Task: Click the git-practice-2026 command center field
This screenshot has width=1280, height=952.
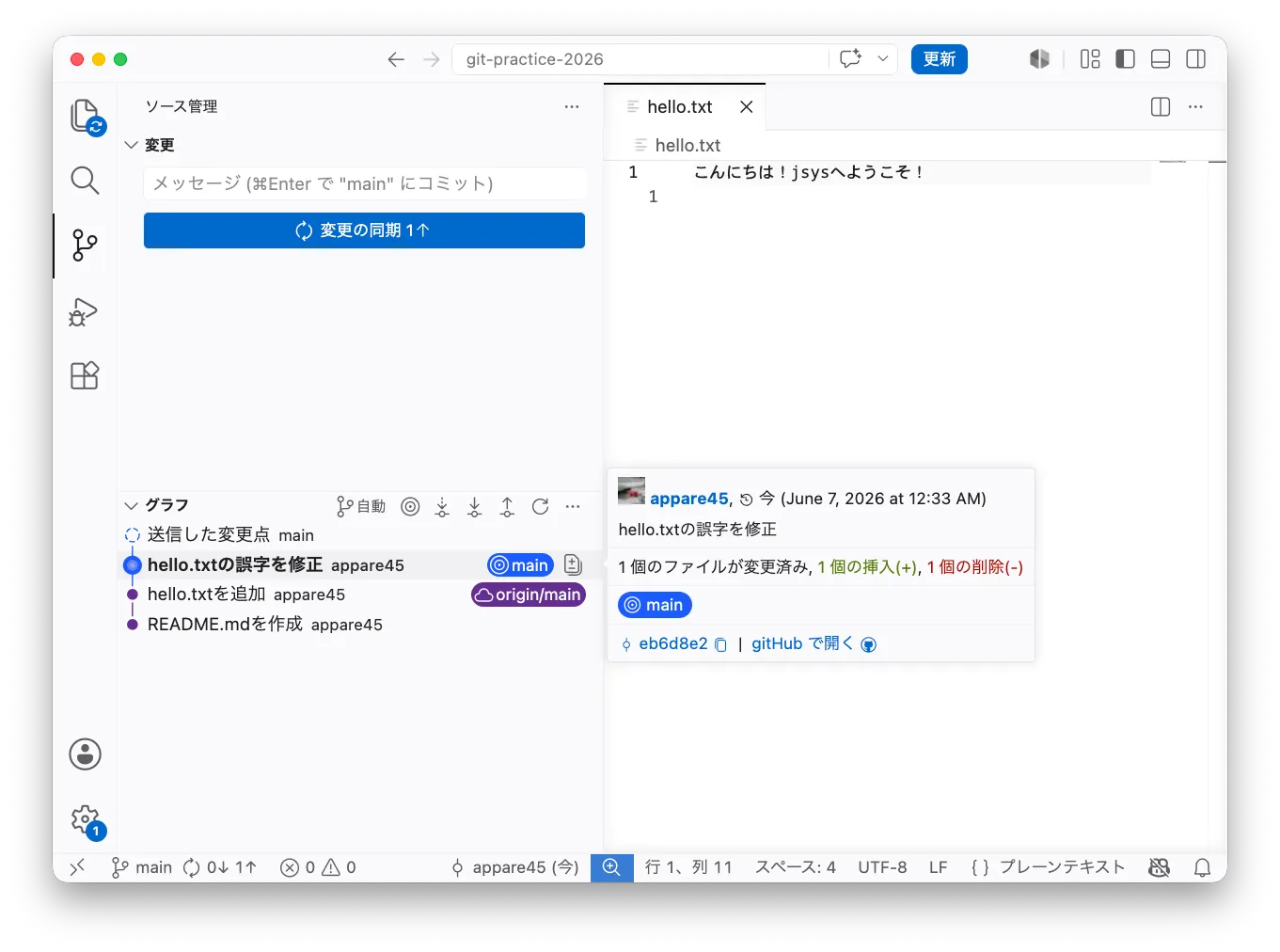Action: [x=640, y=59]
